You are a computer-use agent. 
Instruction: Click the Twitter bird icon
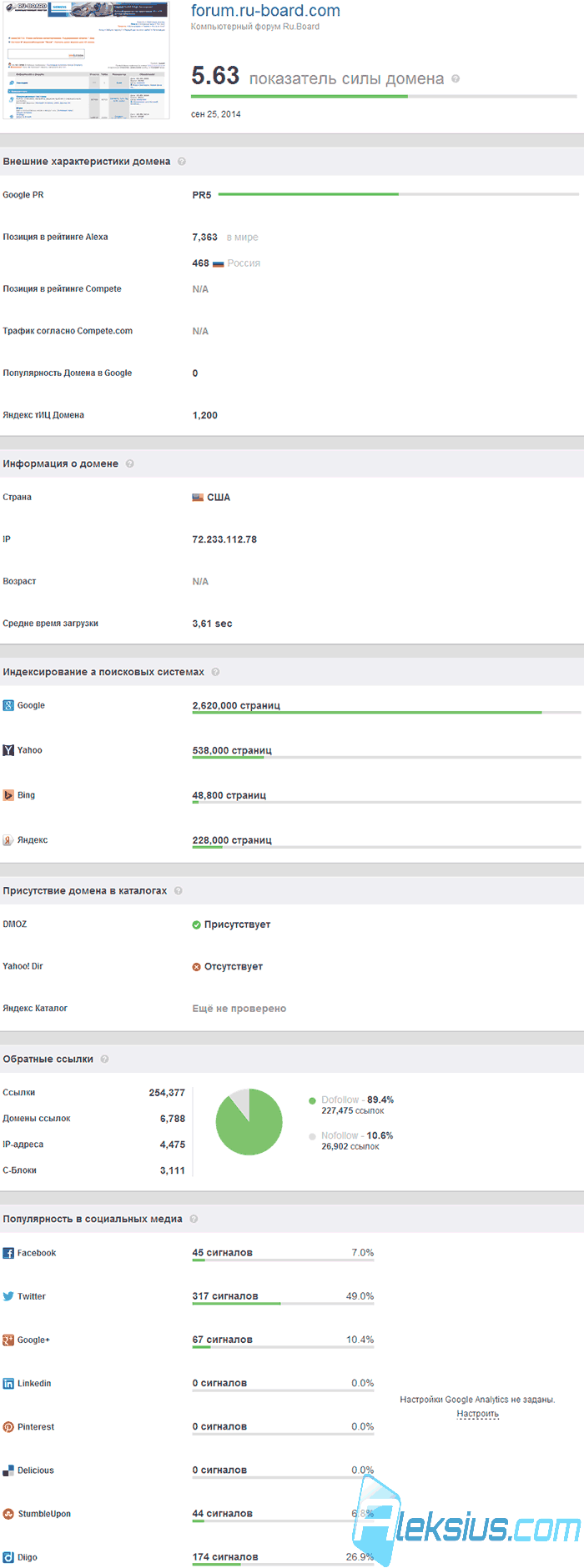[x=8, y=1296]
